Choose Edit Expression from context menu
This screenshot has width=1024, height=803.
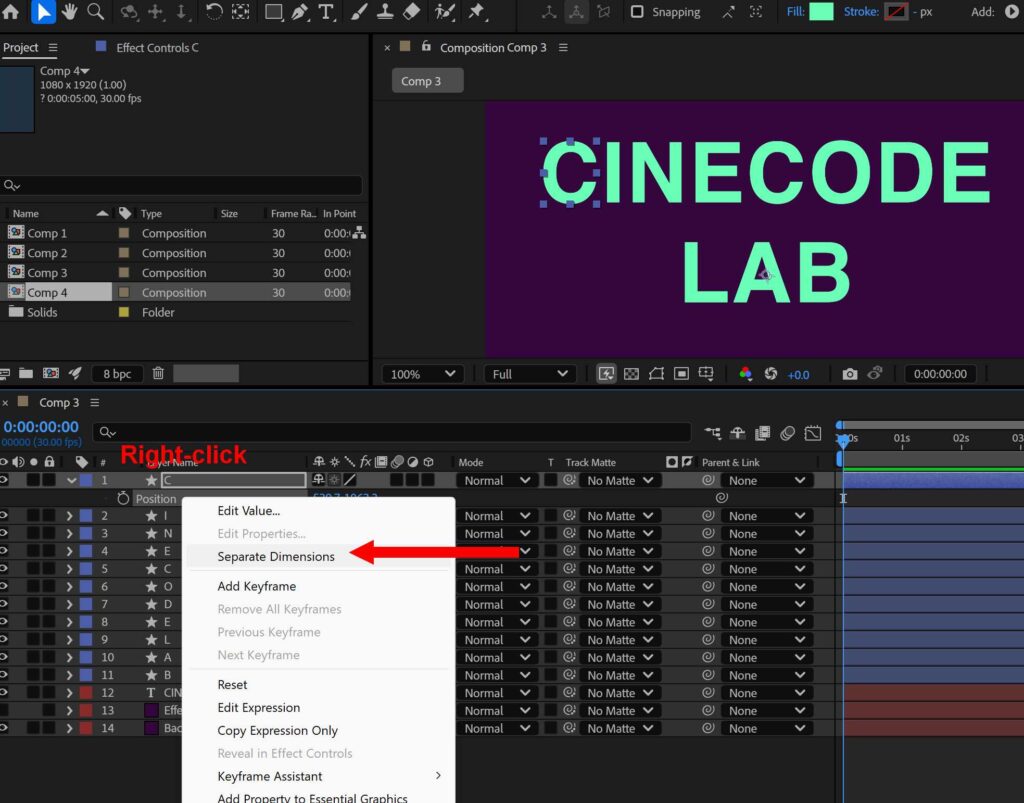pyautogui.click(x=259, y=708)
